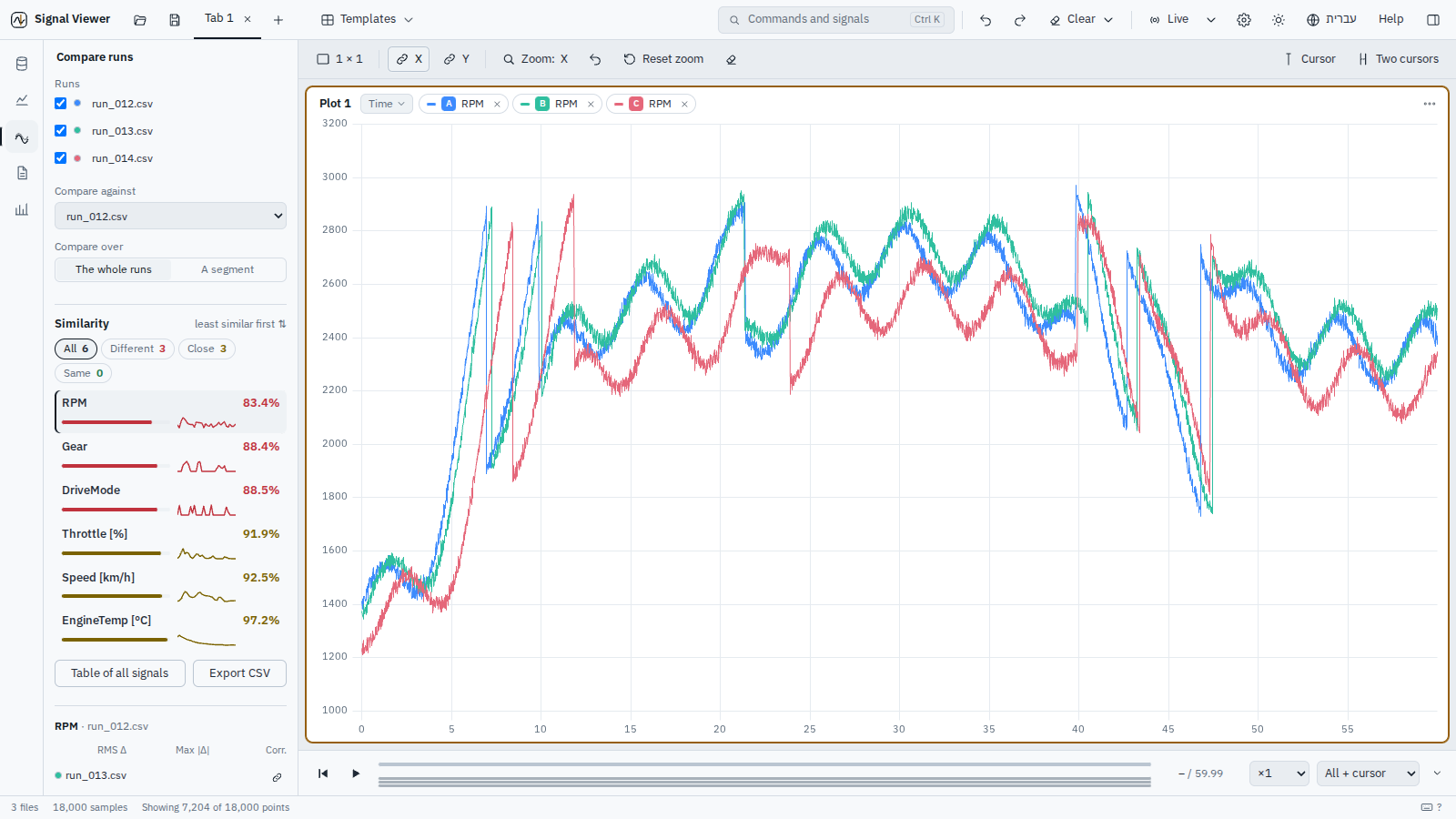The image size is (1456, 819).
Task: Open settings gear icon
Action: tap(1244, 19)
